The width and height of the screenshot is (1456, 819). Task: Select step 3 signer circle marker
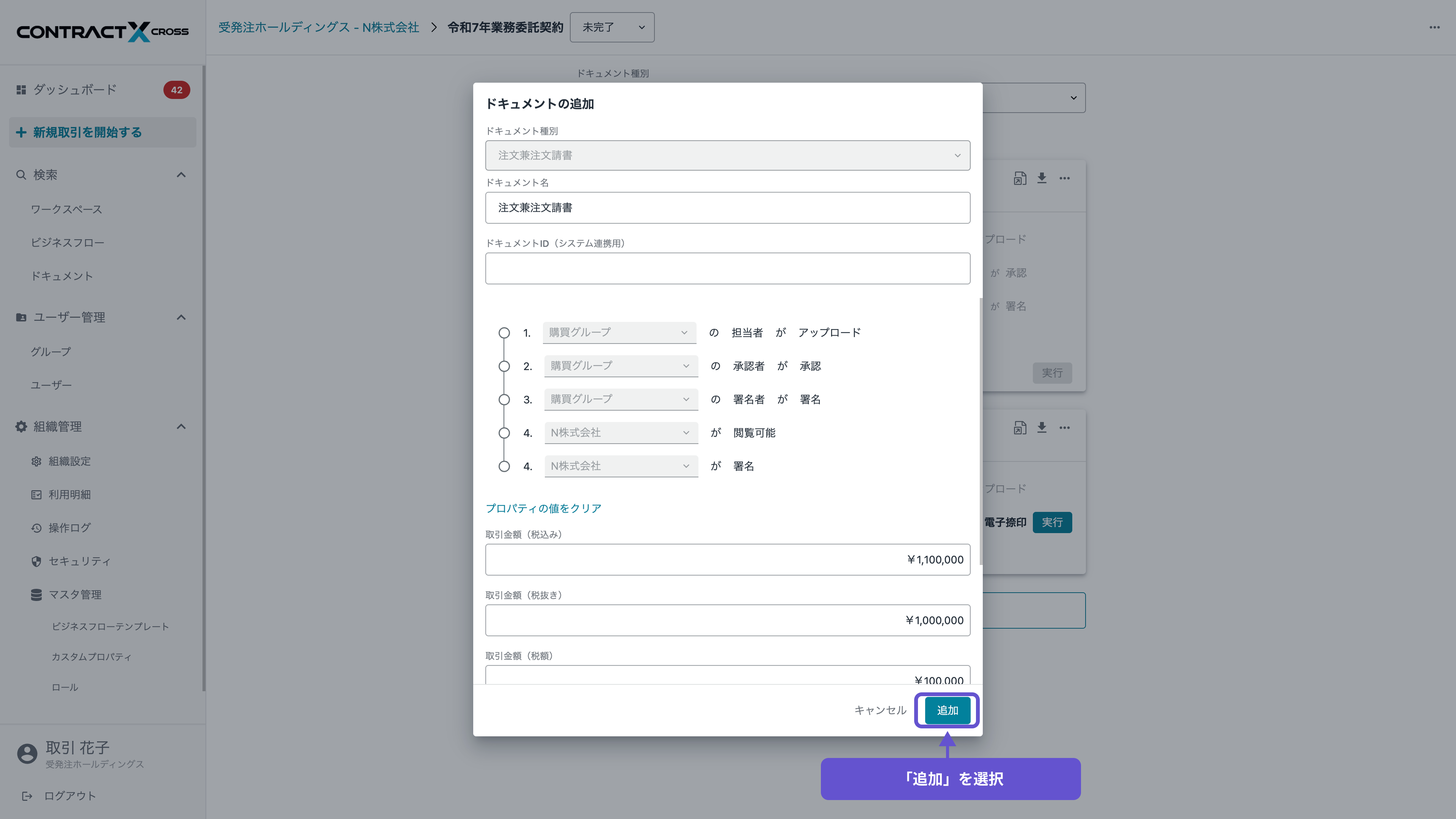pyautogui.click(x=504, y=400)
